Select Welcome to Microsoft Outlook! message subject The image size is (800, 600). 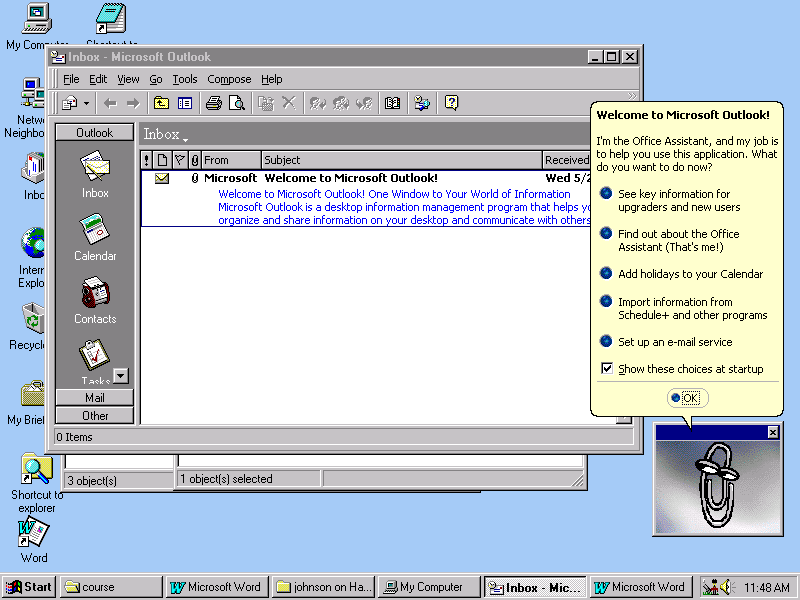pos(351,178)
